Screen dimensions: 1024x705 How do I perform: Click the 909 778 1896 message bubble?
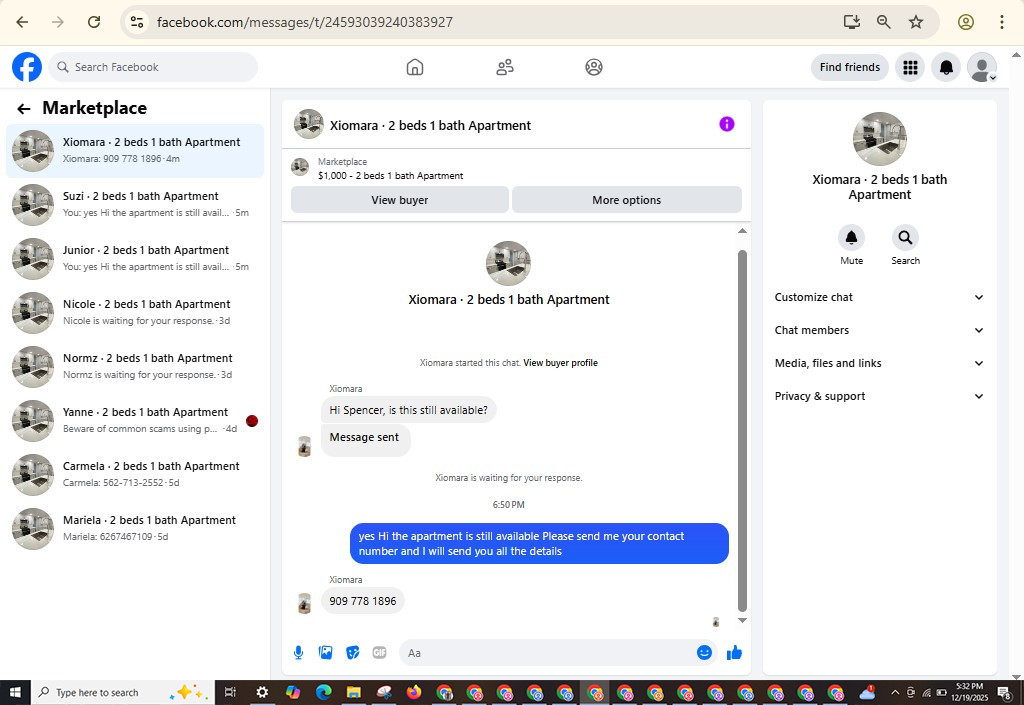point(362,601)
